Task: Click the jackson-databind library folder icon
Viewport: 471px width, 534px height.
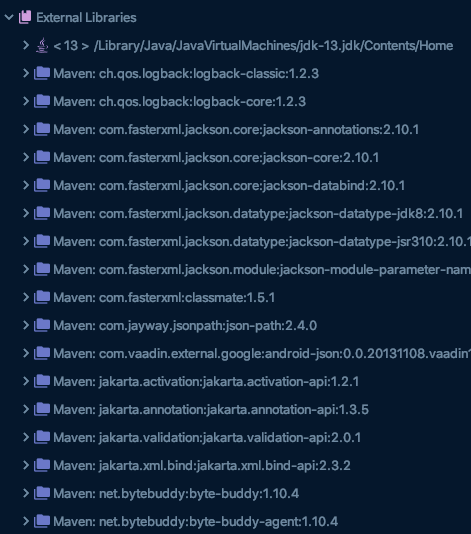Action: click(42, 185)
